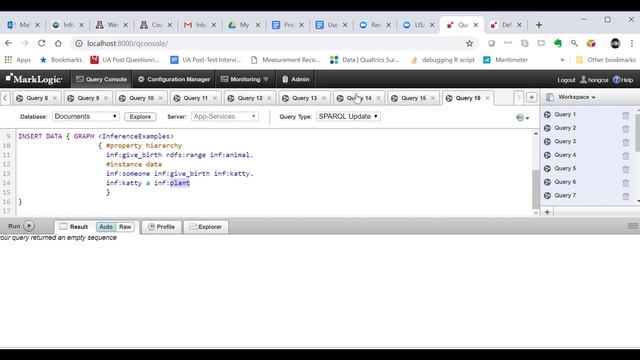The width and height of the screenshot is (640, 360).
Task: Expand the Workspace dropdown menu
Action: [577, 97]
